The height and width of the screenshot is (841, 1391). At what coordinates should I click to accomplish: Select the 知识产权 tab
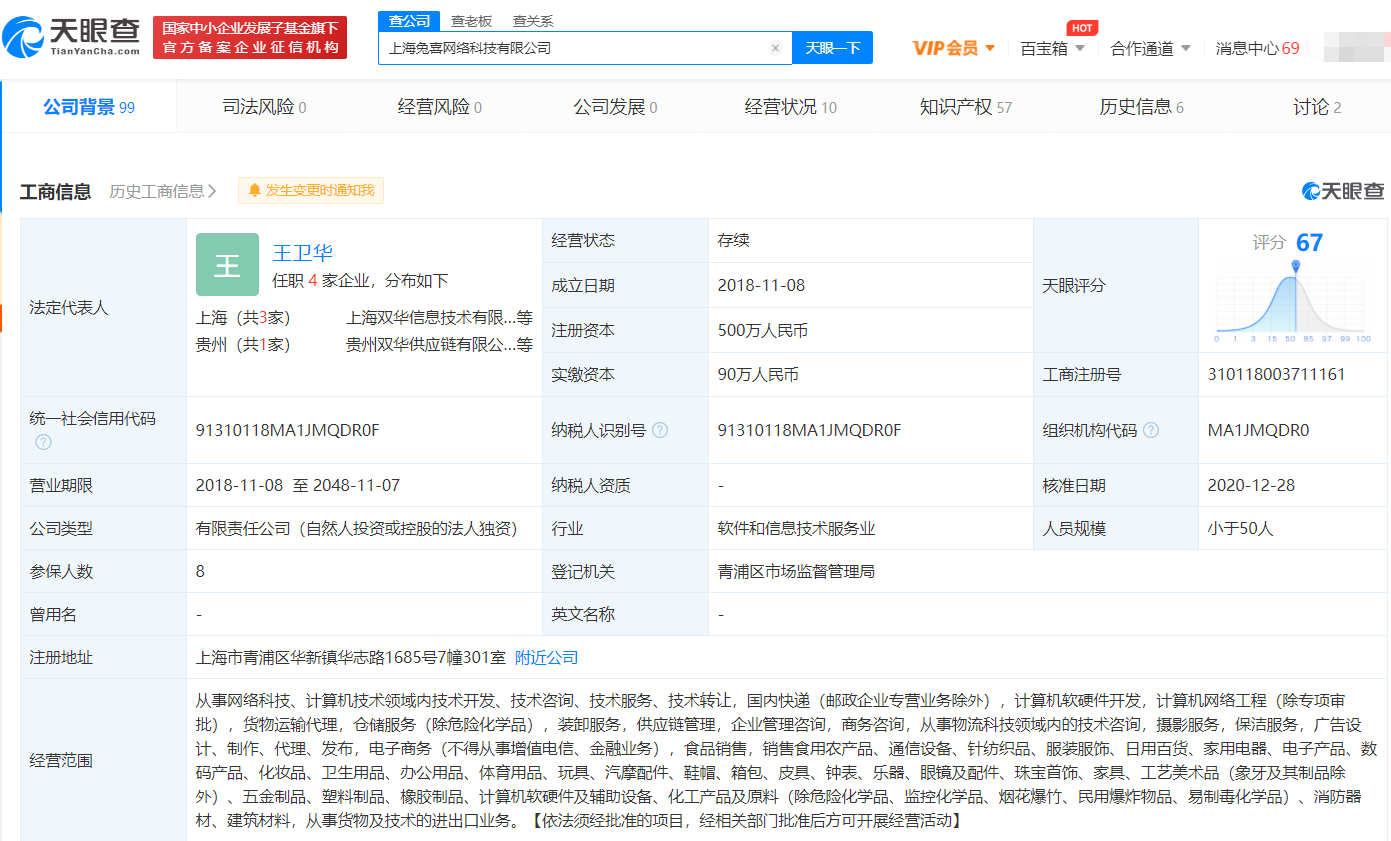tap(966, 107)
